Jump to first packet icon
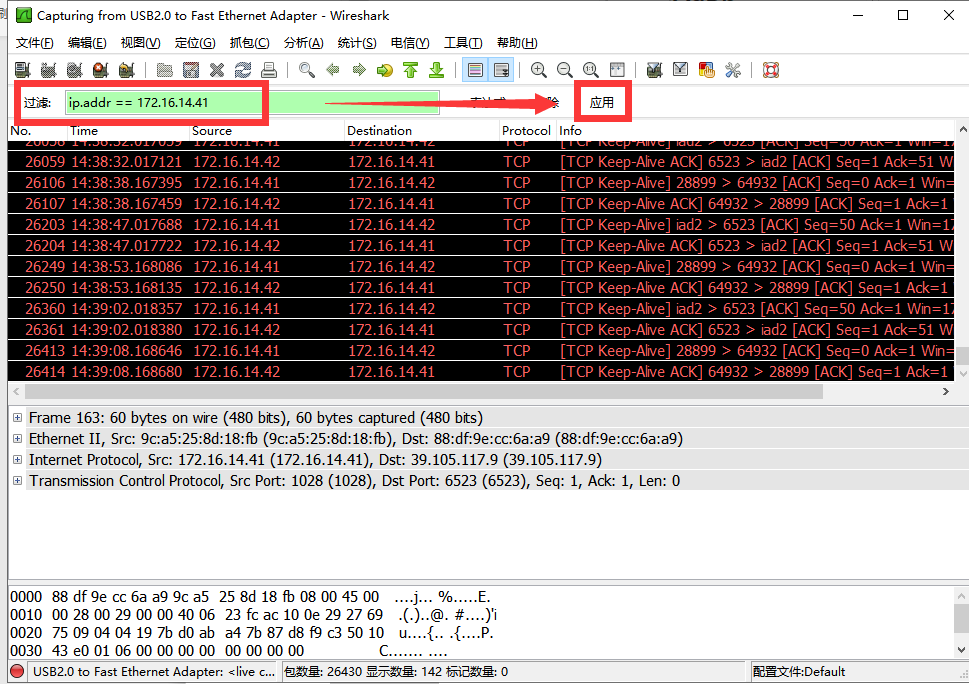The height and width of the screenshot is (684, 969). tap(410, 70)
